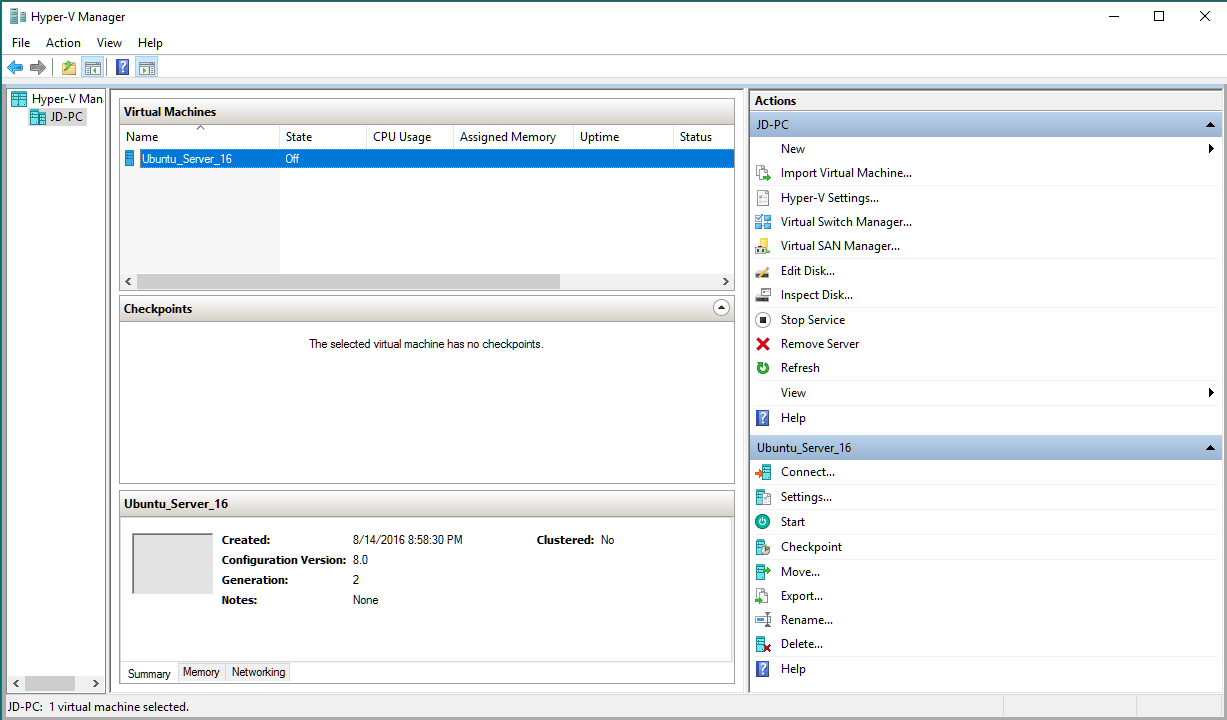Click Export... action link
The image size is (1227, 720).
coord(802,596)
